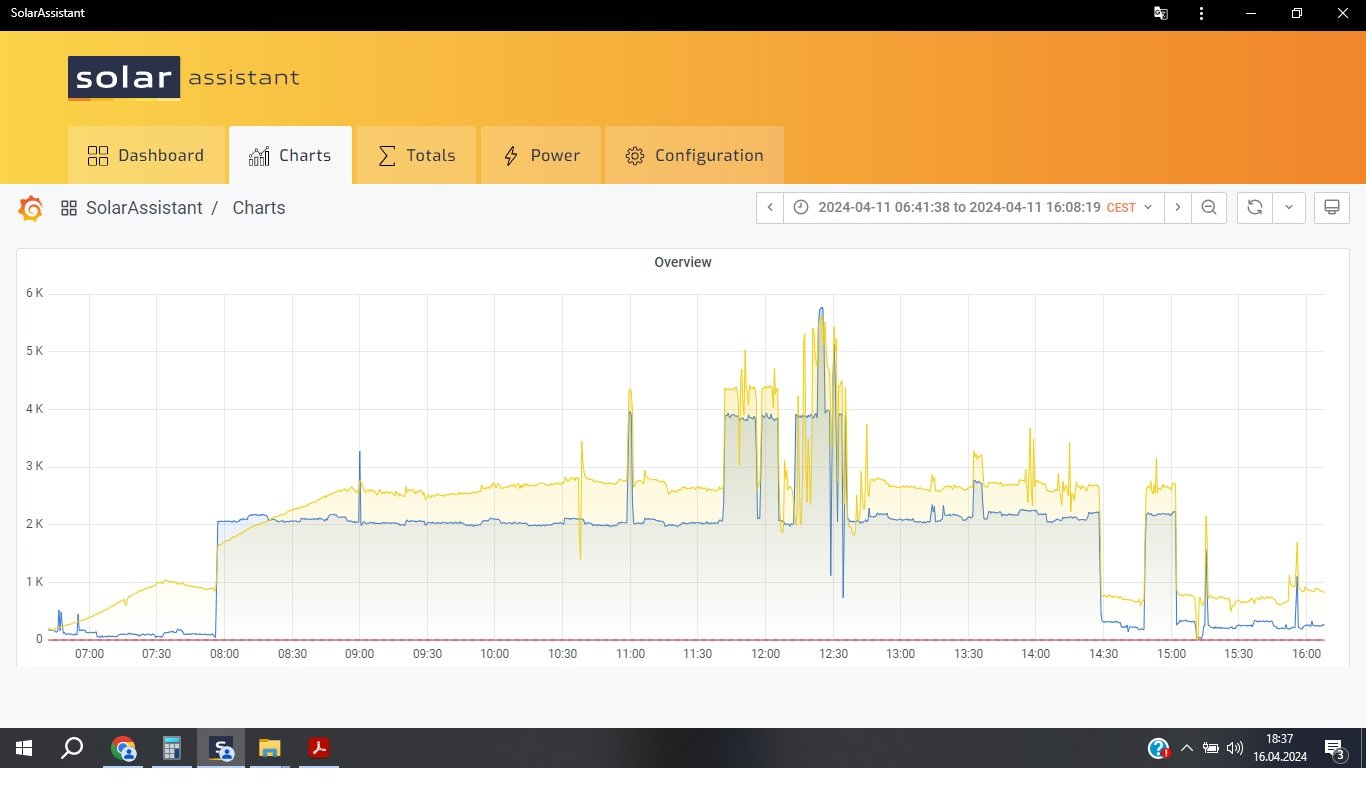Click the dashboards grid icon beside SolarAssistant
Screen dimensions: 1366x801
(x=69, y=208)
